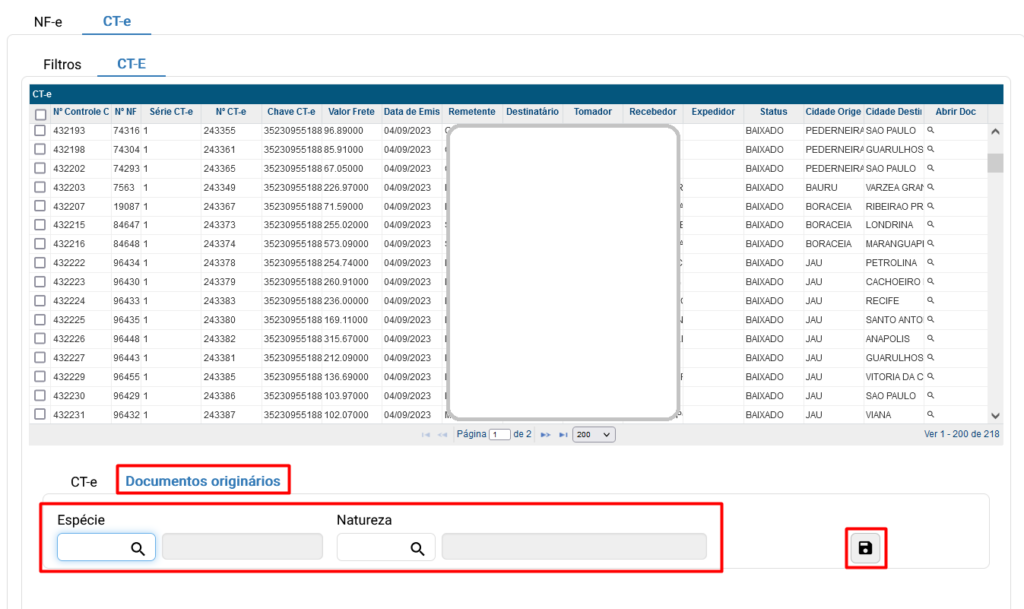Open document for control number 432193
This screenshot has width=1024, height=609.
pos(930,131)
